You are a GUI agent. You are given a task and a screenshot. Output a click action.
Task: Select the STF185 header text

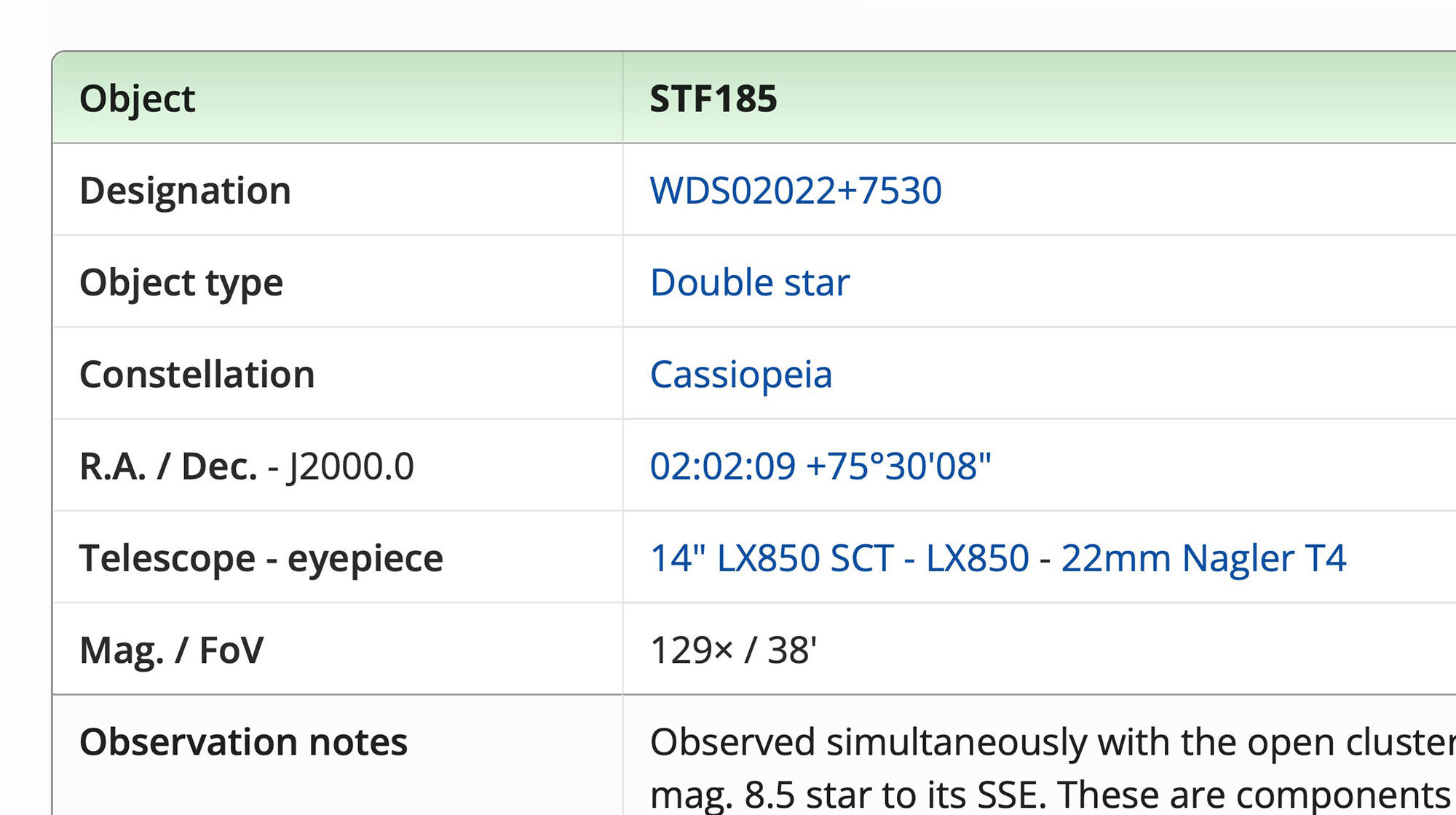tap(713, 98)
